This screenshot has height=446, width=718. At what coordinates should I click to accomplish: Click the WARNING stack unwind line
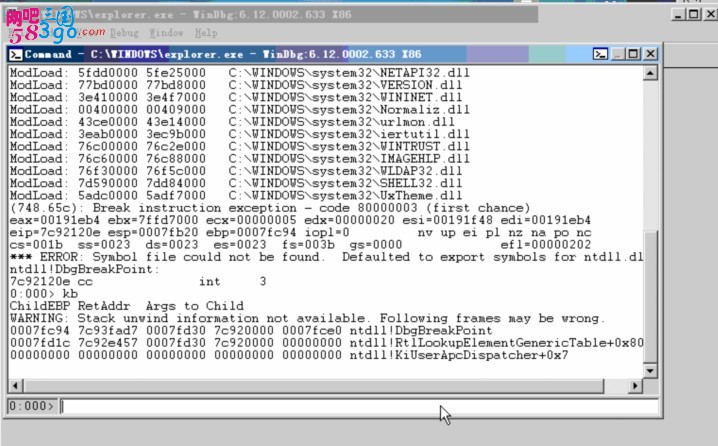coord(308,318)
